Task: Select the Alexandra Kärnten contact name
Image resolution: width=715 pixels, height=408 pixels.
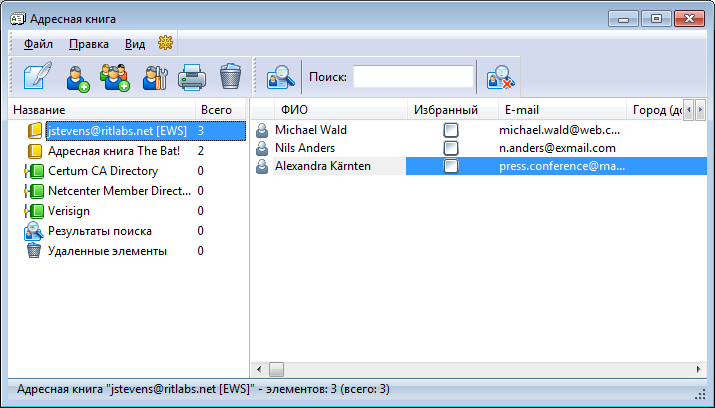Action: [x=323, y=166]
